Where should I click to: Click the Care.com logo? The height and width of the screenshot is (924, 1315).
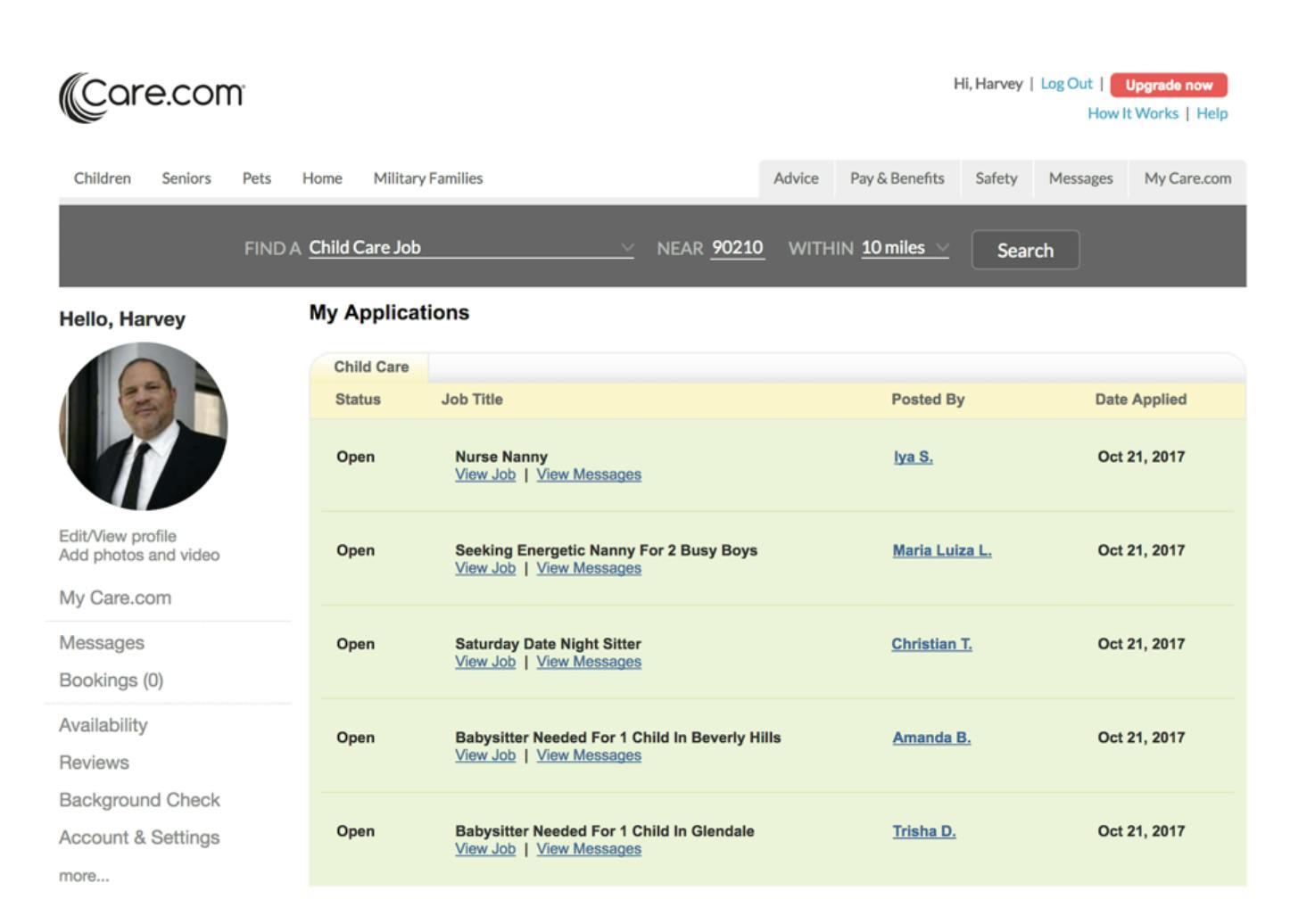pyautogui.click(x=152, y=96)
